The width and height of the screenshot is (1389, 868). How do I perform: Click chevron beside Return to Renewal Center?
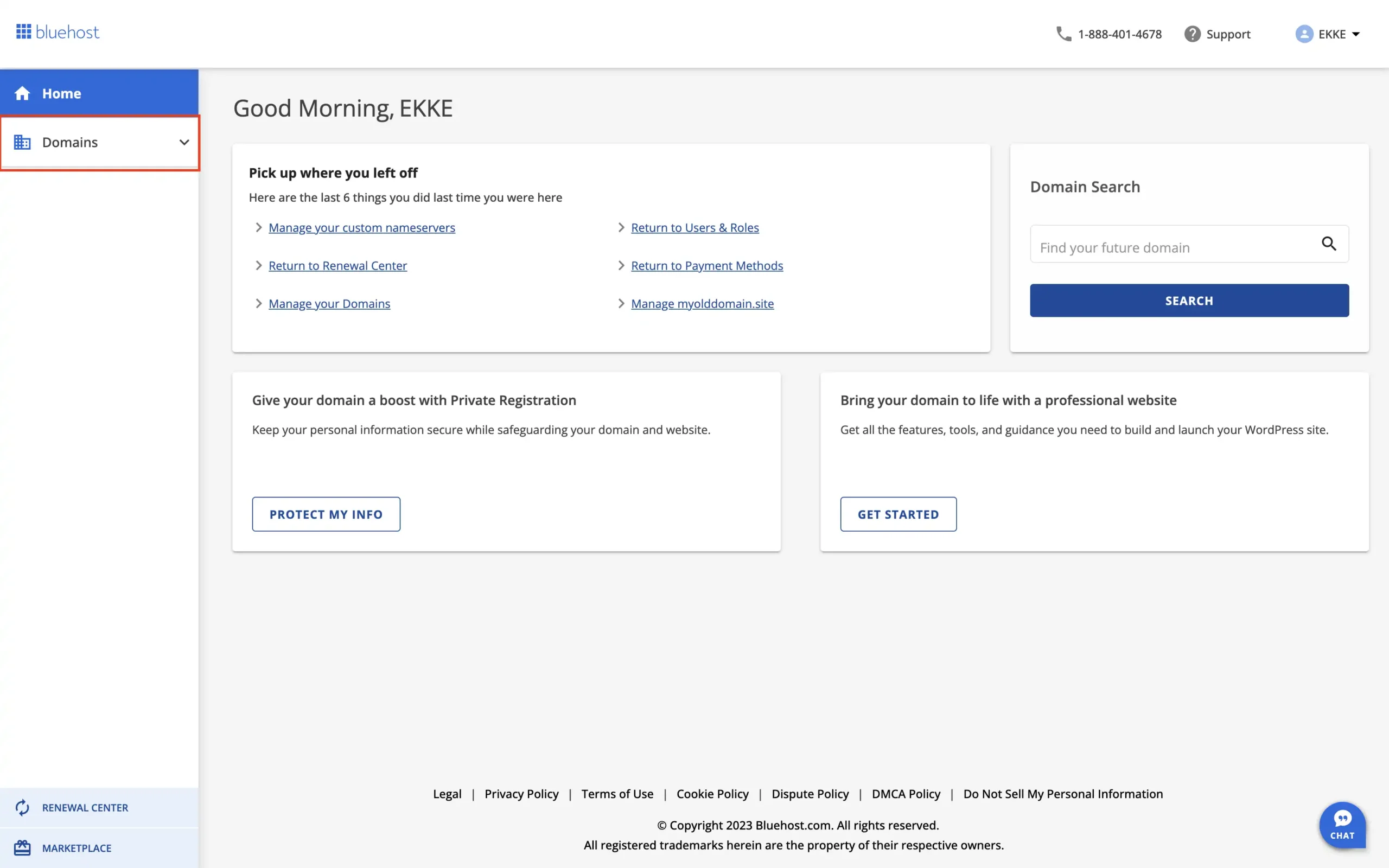point(258,265)
